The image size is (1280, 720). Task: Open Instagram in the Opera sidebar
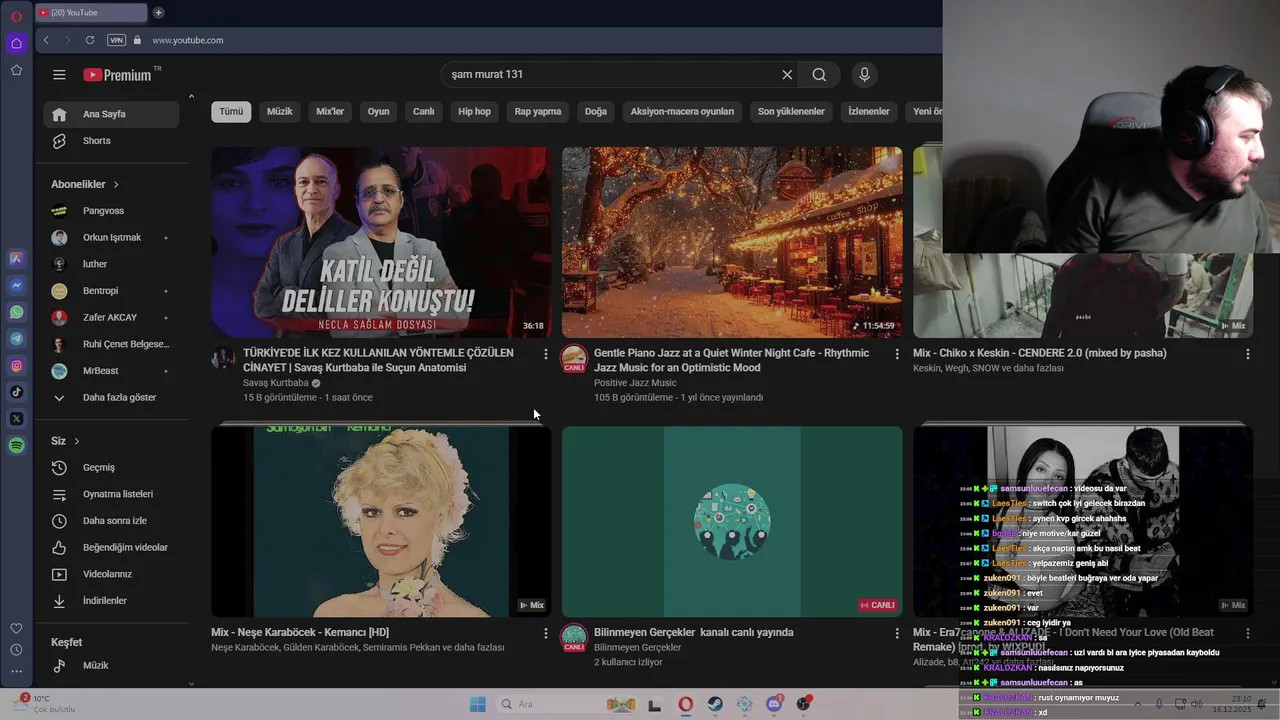pos(16,366)
